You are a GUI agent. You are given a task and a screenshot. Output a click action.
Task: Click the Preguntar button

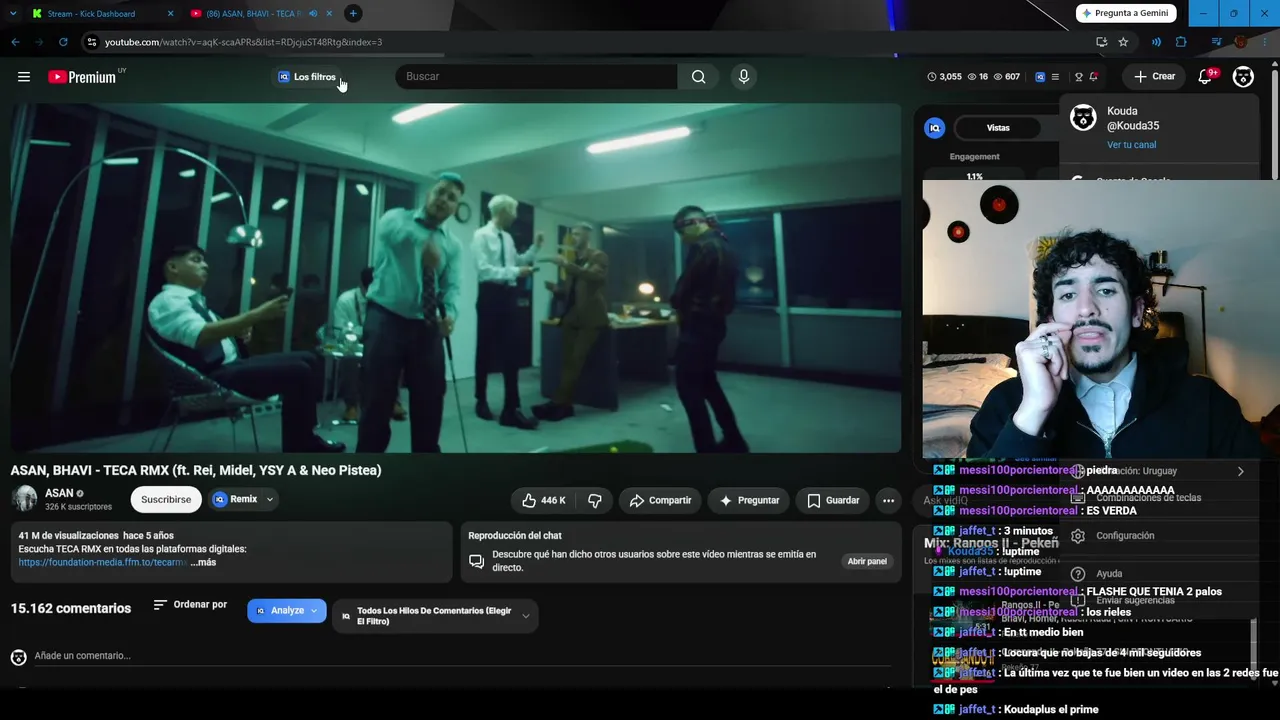click(749, 500)
